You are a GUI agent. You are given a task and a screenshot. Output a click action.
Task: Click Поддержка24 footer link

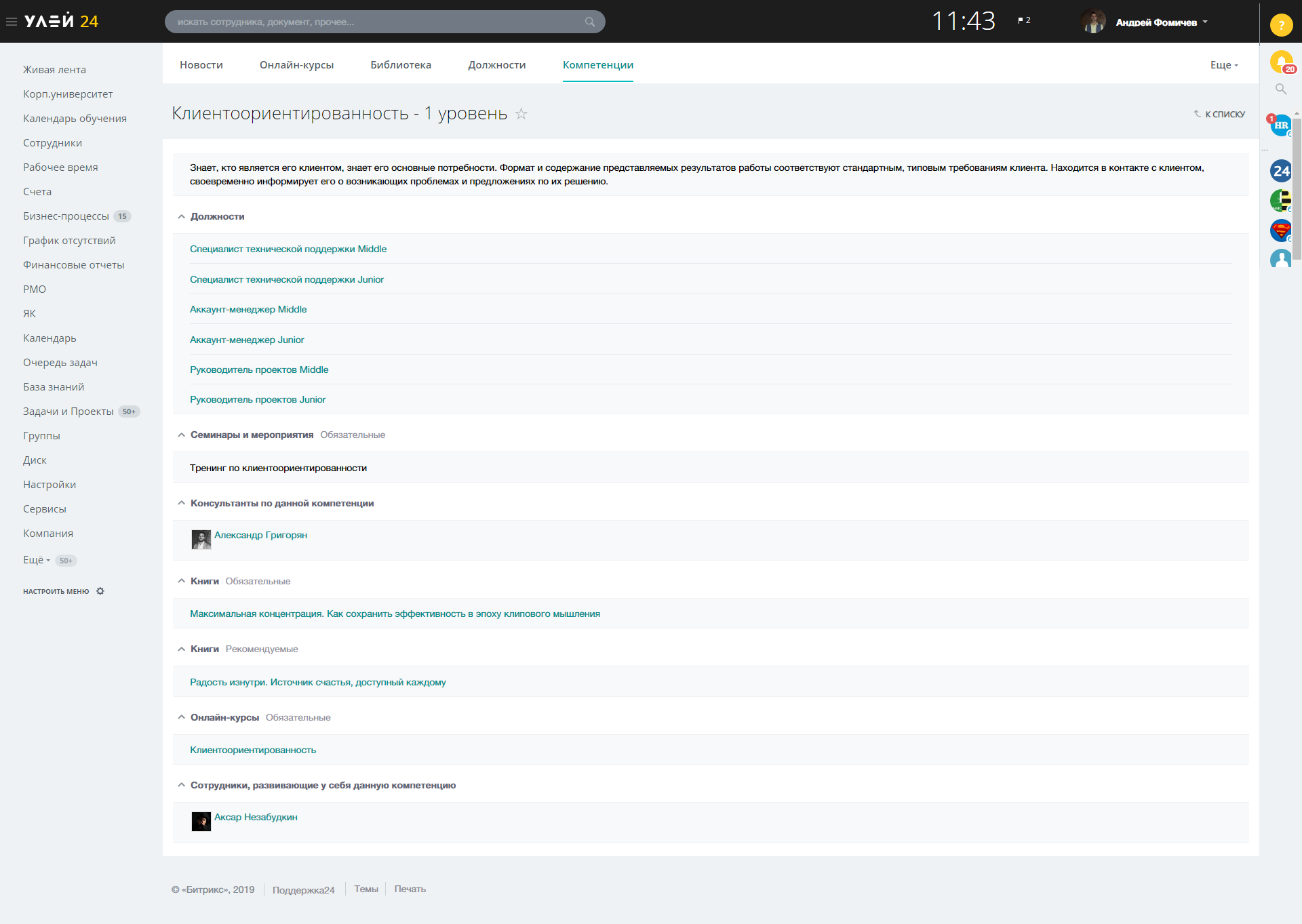(304, 890)
